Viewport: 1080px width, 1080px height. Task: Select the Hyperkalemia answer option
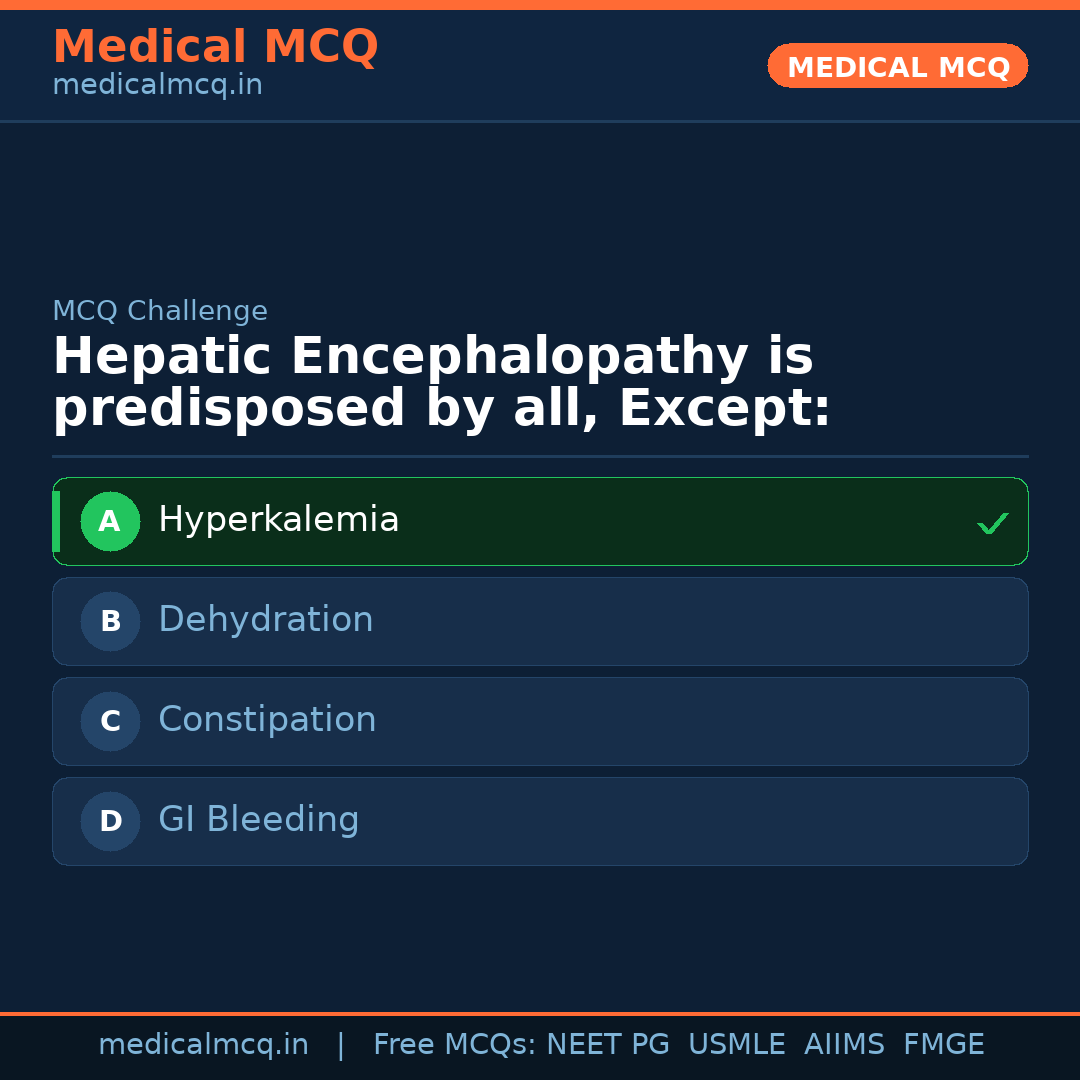540,521
